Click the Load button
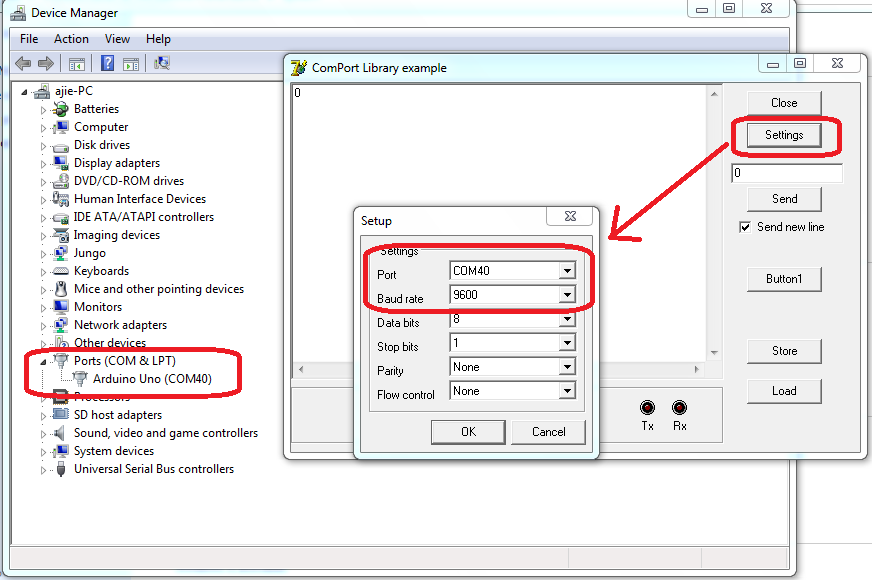Image resolution: width=872 pixels, height=580 pixels. click(784, 391)
